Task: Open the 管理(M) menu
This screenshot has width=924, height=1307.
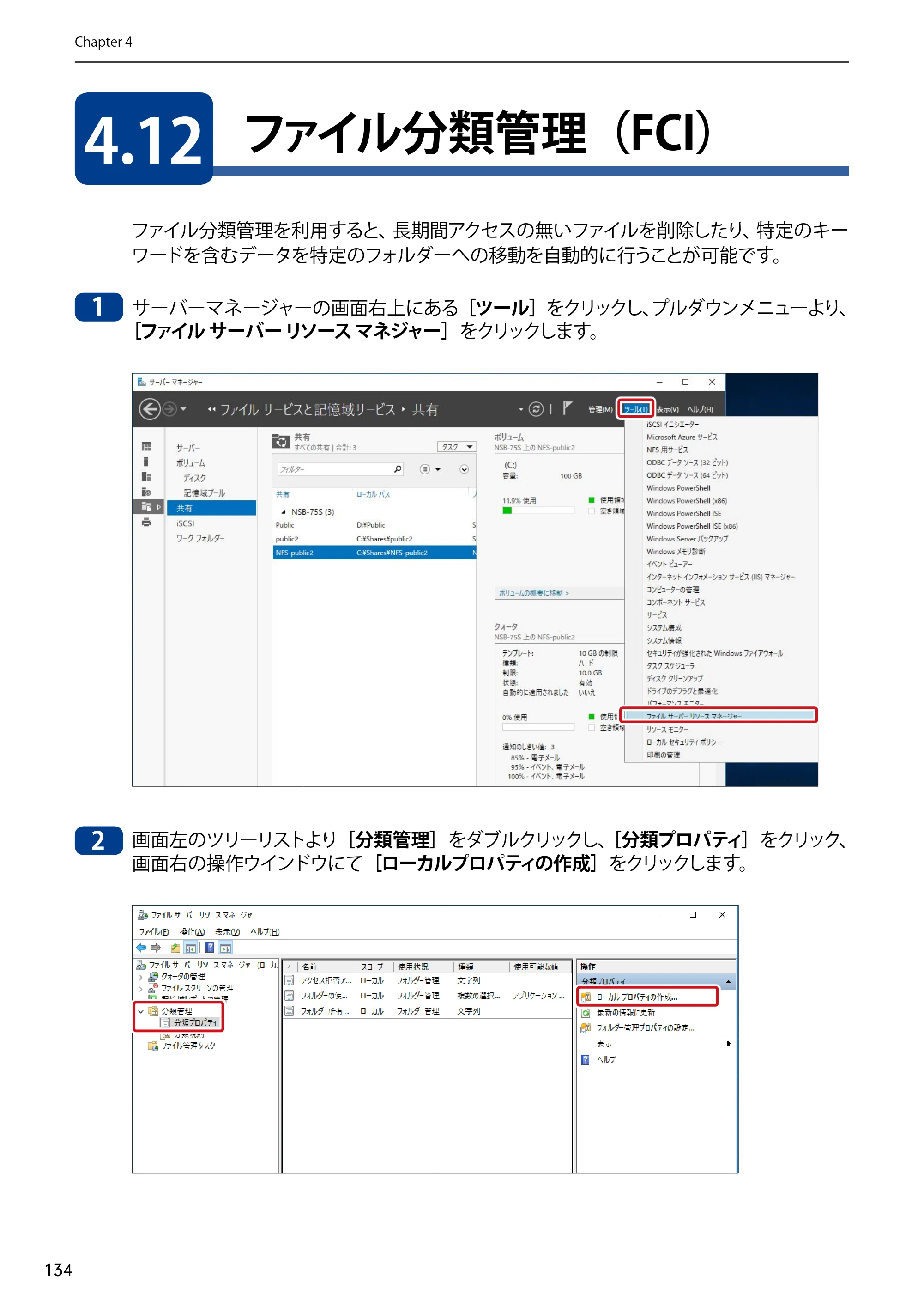Action: click(600, 409)
